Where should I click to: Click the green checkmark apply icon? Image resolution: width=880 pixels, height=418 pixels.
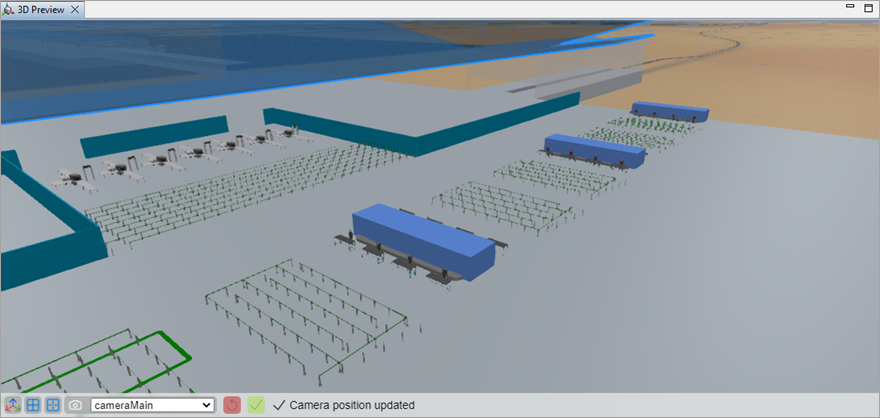(256, 405)
